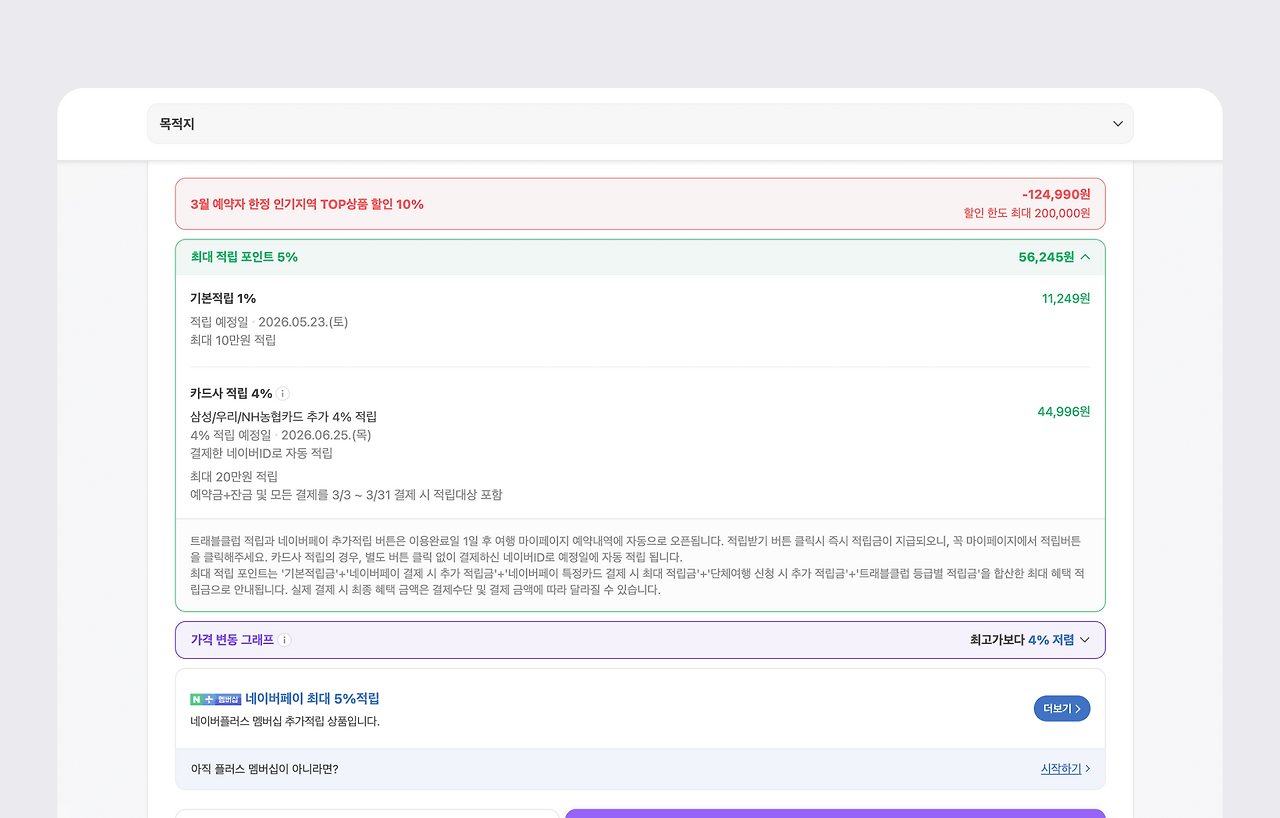Click the 최대 20만원 적립 text

pos(234,476)
